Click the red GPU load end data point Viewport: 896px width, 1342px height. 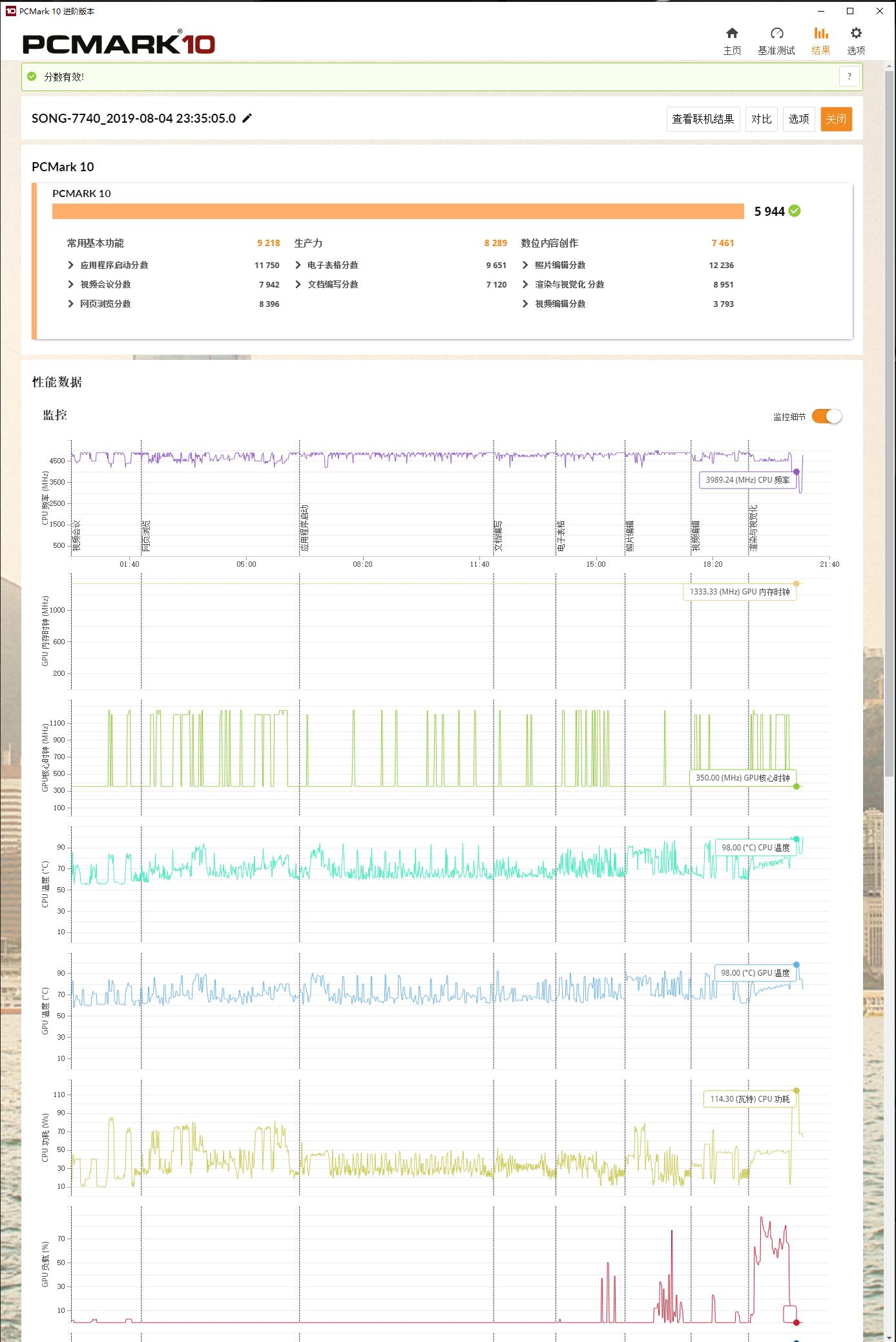[796, 1322]
